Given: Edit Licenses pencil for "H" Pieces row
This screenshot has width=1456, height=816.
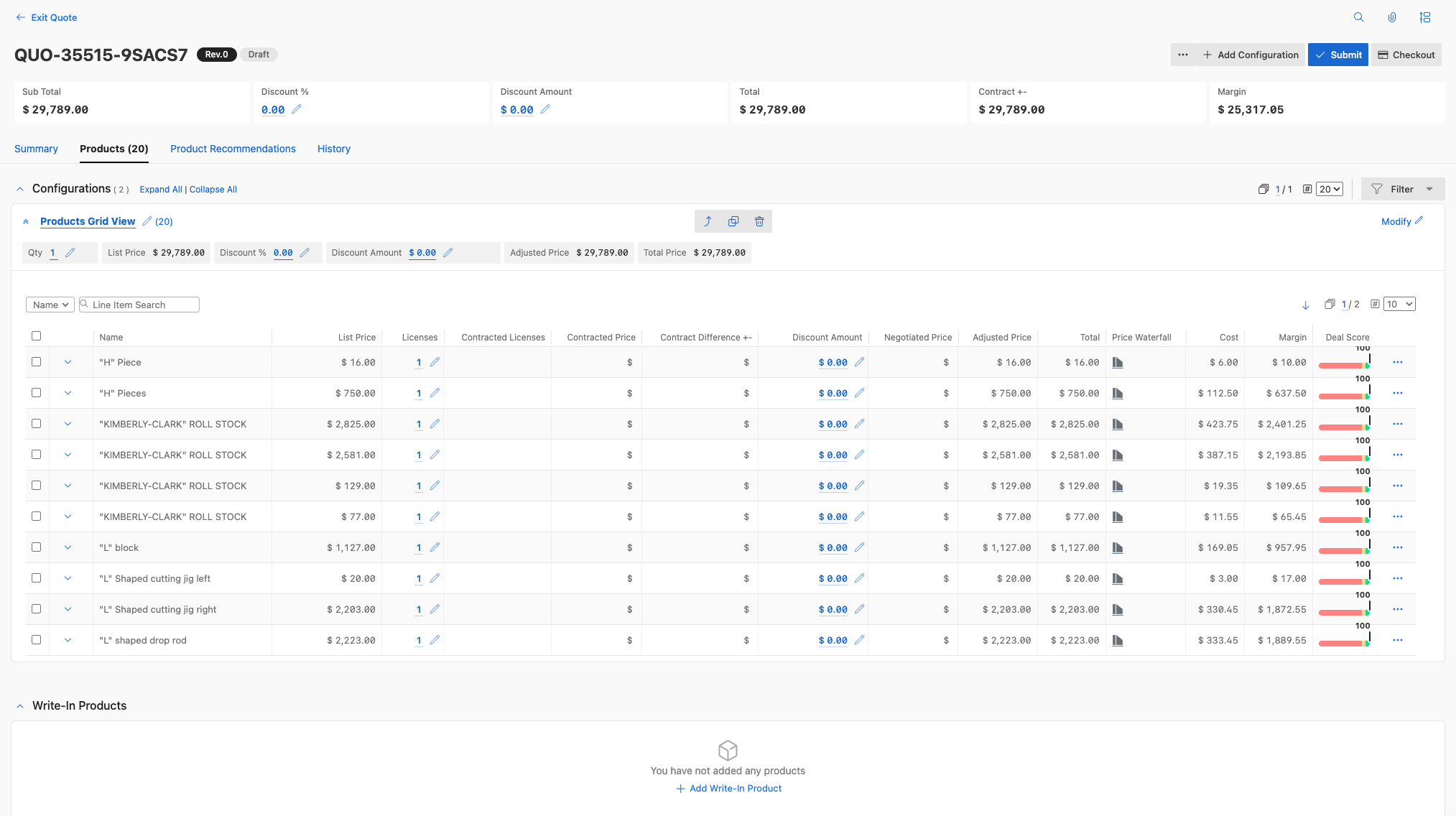Looking at the screenshot, I should (435, 393).
